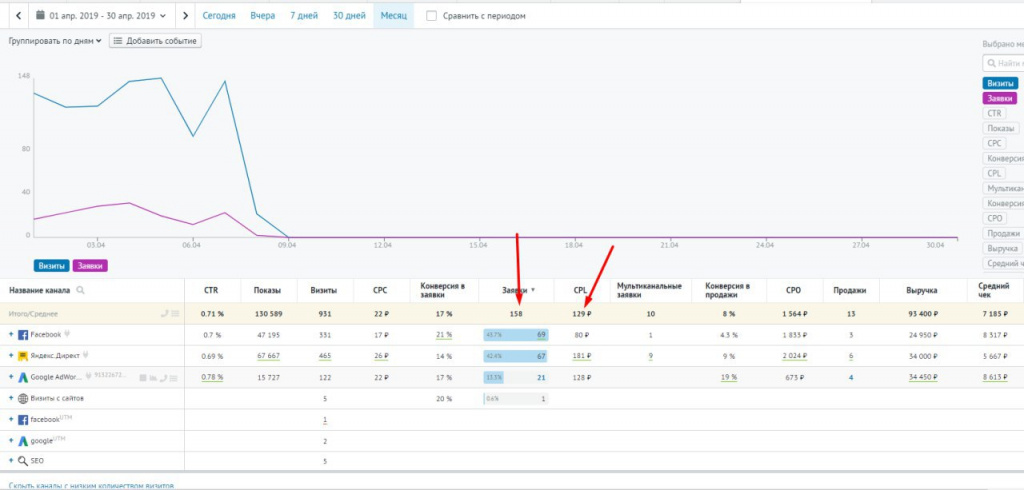Click the globe icon for Визиты с сайтов
This screenshot has height=490, width=1024.
(x=22, y=398)
